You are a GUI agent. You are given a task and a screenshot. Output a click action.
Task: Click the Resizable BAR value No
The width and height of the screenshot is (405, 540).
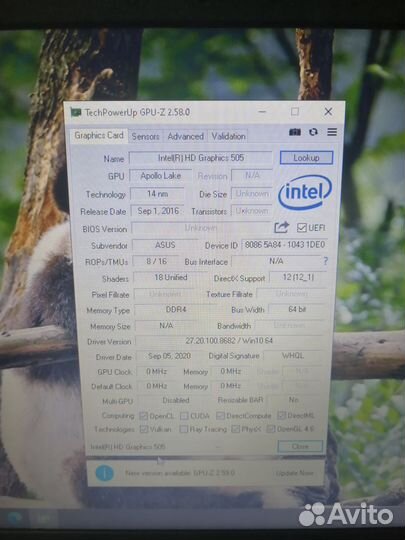click(294, 399)
